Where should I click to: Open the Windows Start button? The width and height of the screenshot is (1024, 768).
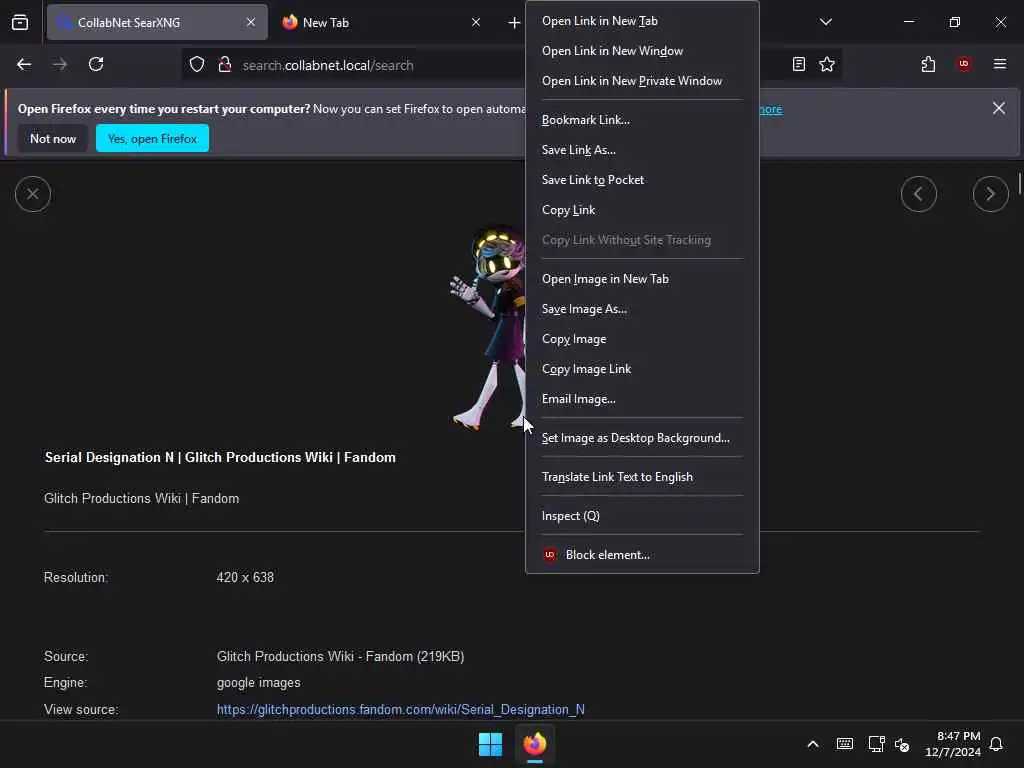click(490, 744)
